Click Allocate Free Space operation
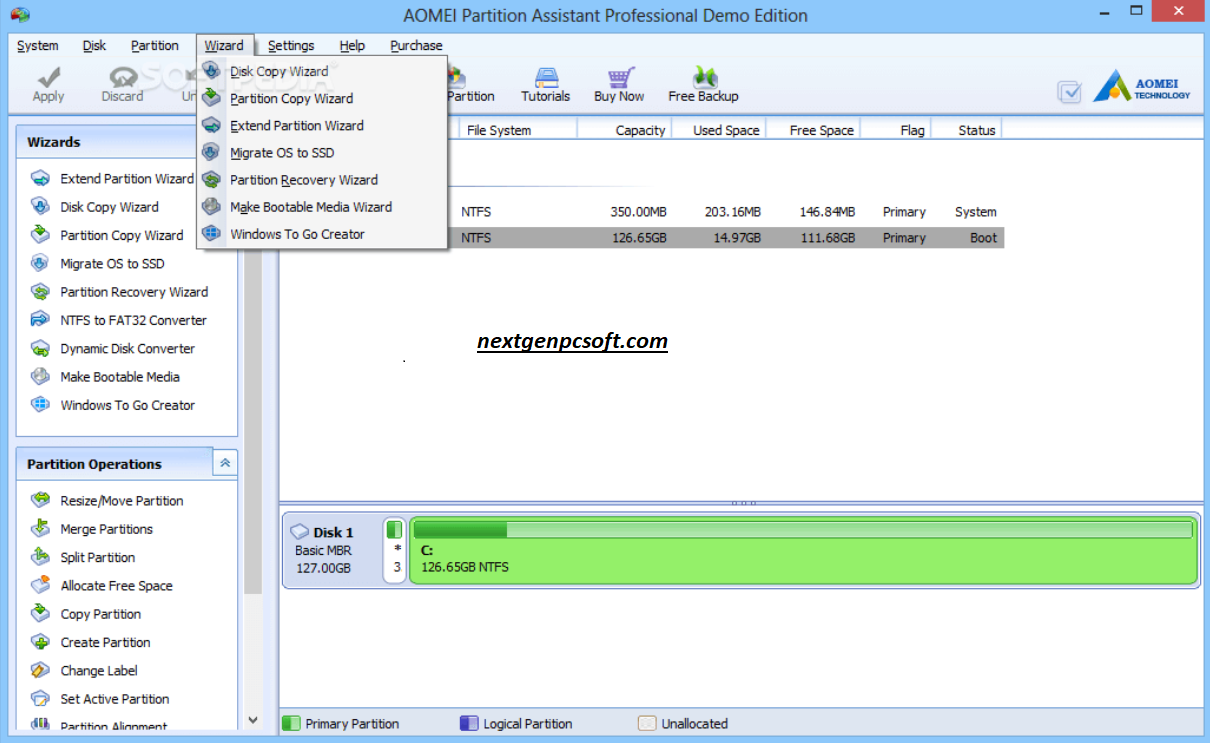 (116, 586)
